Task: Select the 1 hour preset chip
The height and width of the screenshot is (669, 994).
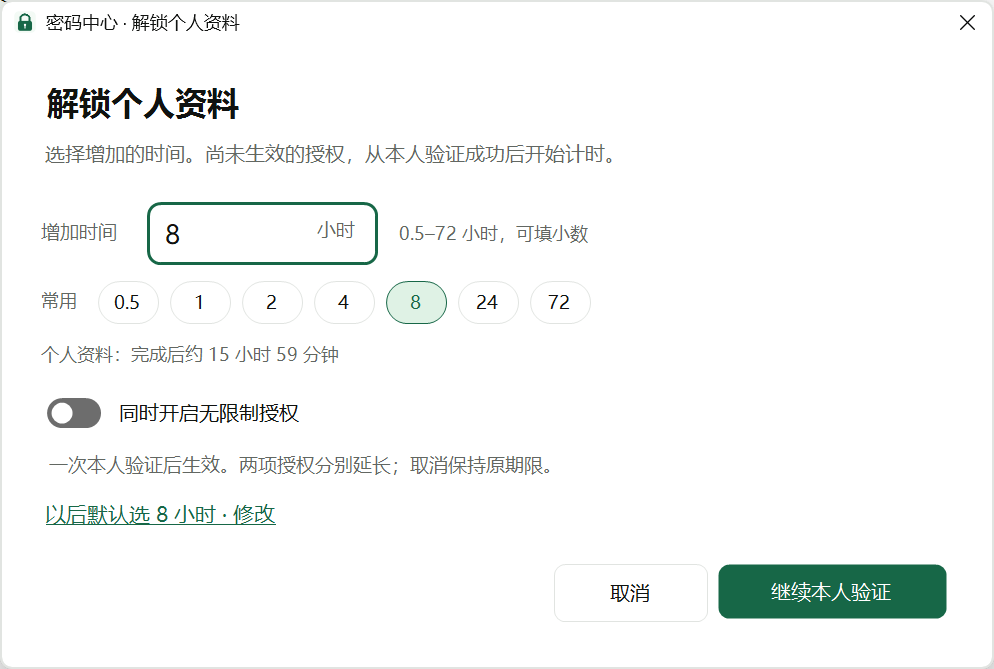Action: pos(200,302)
